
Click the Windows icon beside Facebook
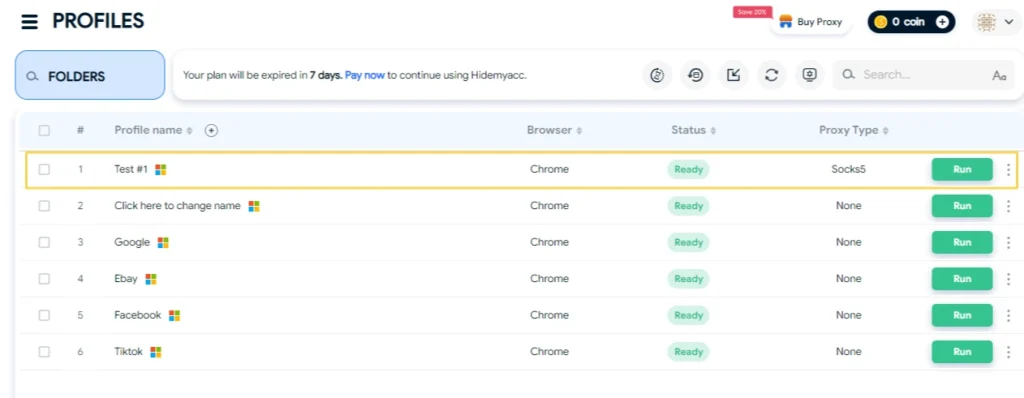tap(174, 316)
